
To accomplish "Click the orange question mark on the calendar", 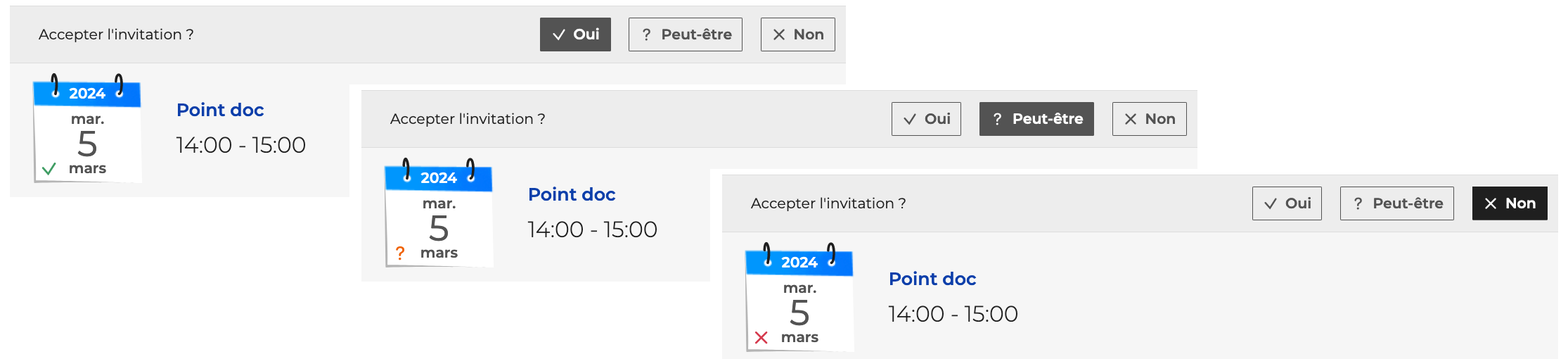I will point(400,253).
